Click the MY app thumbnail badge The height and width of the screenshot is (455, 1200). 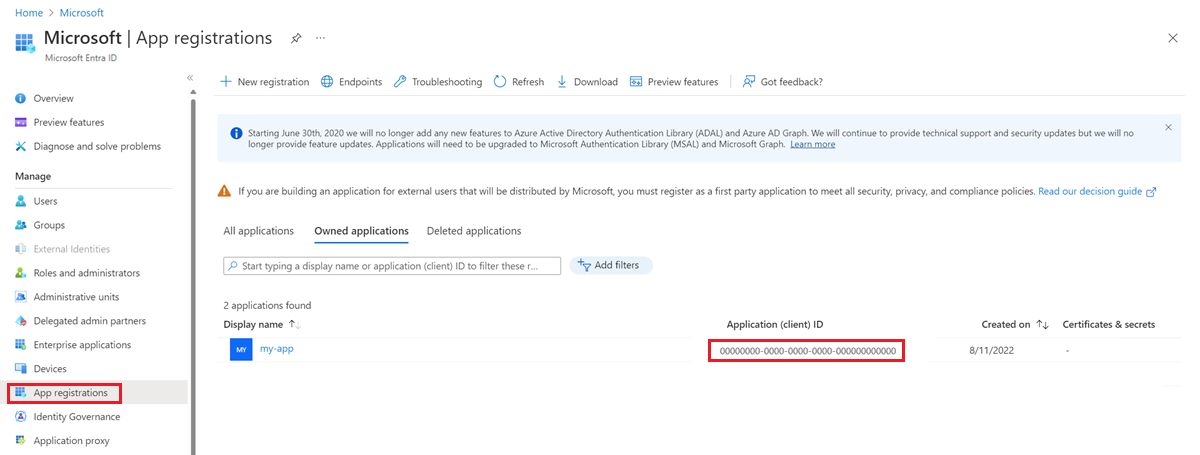[241, 350]
